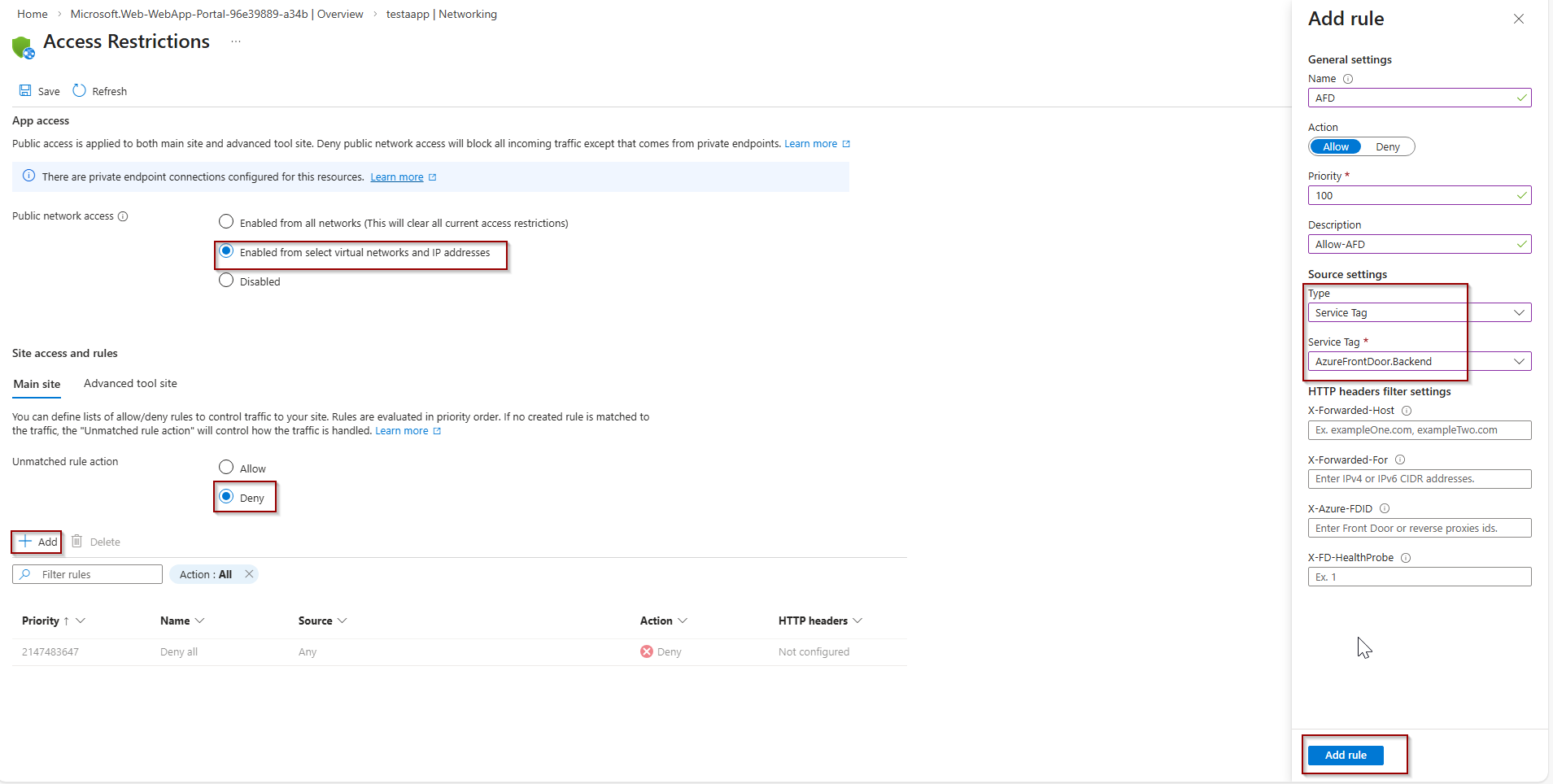This screenshot has height=784, width=1553.
Task: Select Enabled from all networks option
Action: tap(226, 221)
